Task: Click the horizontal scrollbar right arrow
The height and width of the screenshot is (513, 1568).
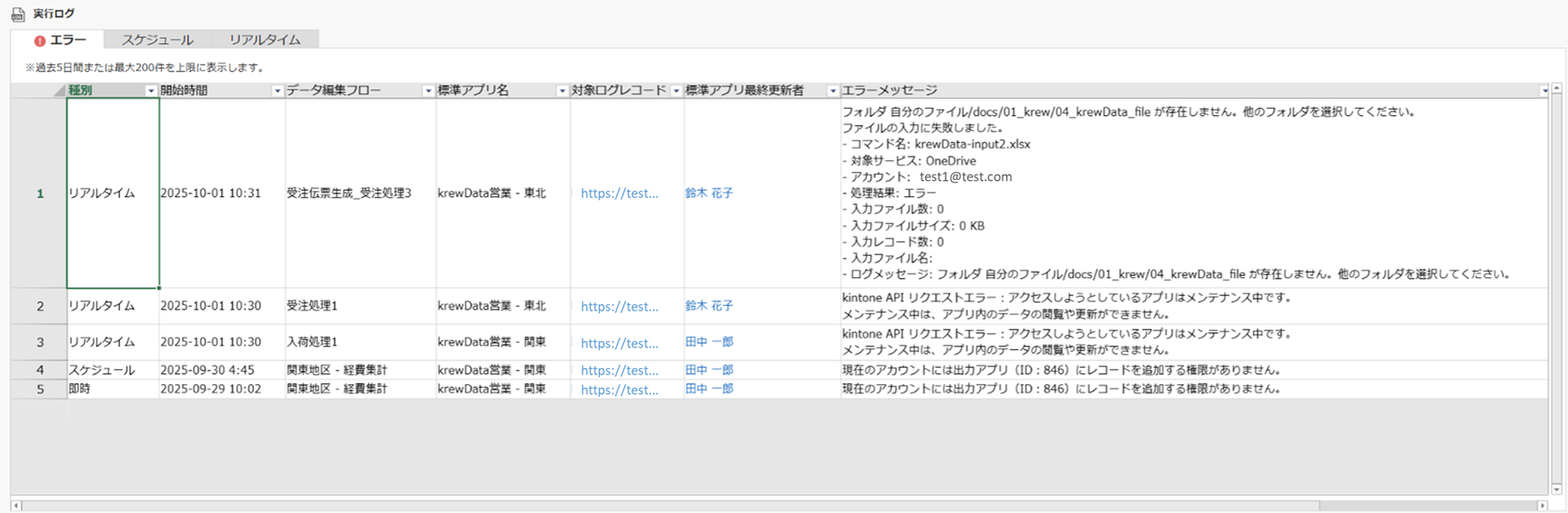Action: pyautogui.click(x=1544, y=506)
